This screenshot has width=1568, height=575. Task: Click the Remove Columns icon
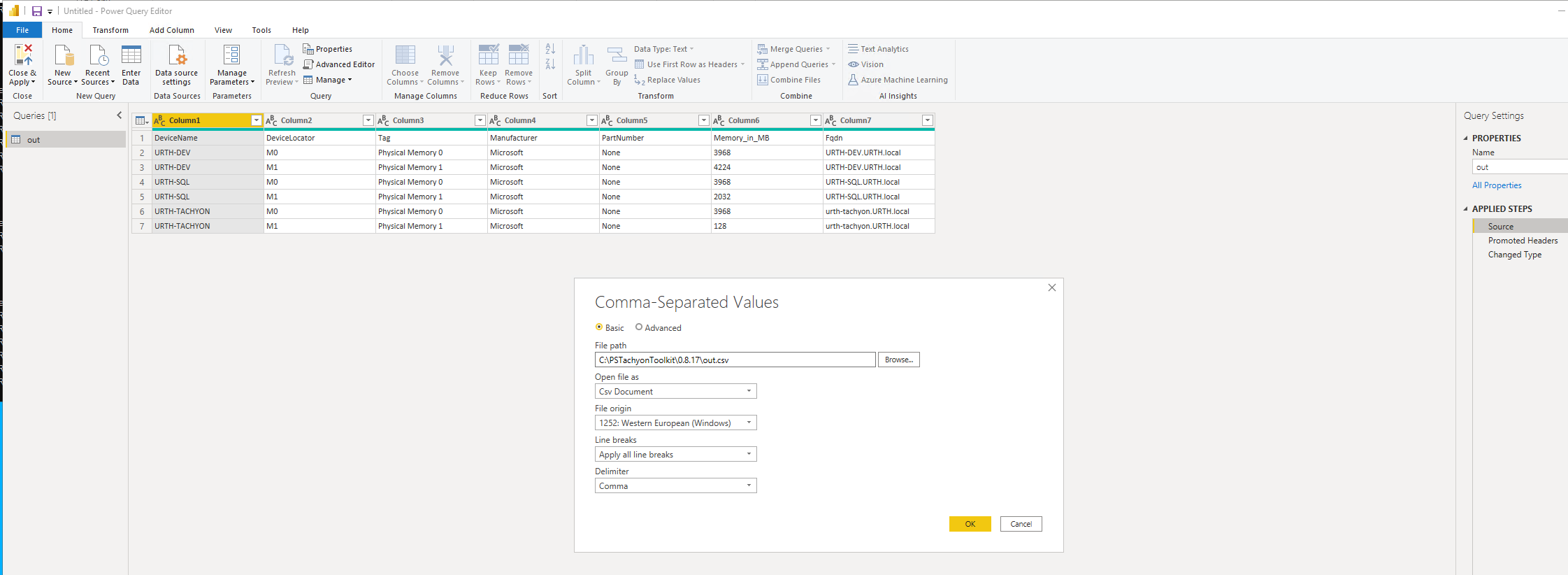(x=445, y=55)
